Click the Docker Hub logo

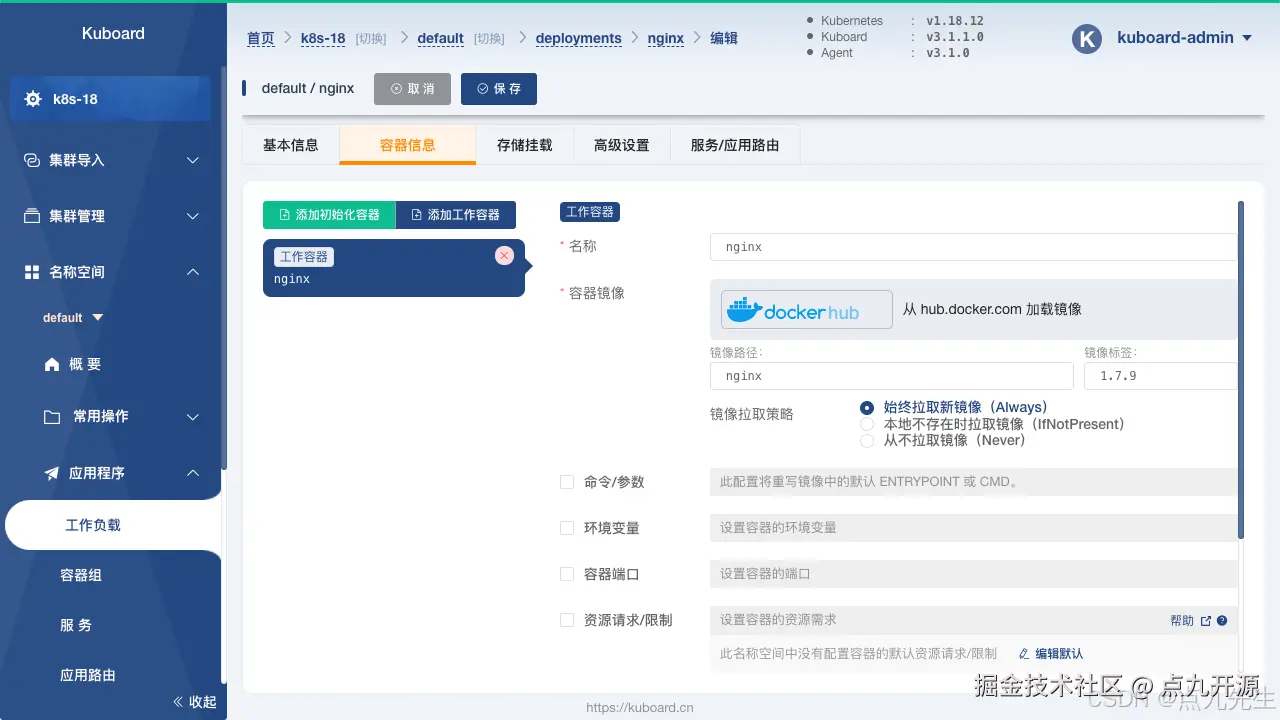[x=806, y=309]
